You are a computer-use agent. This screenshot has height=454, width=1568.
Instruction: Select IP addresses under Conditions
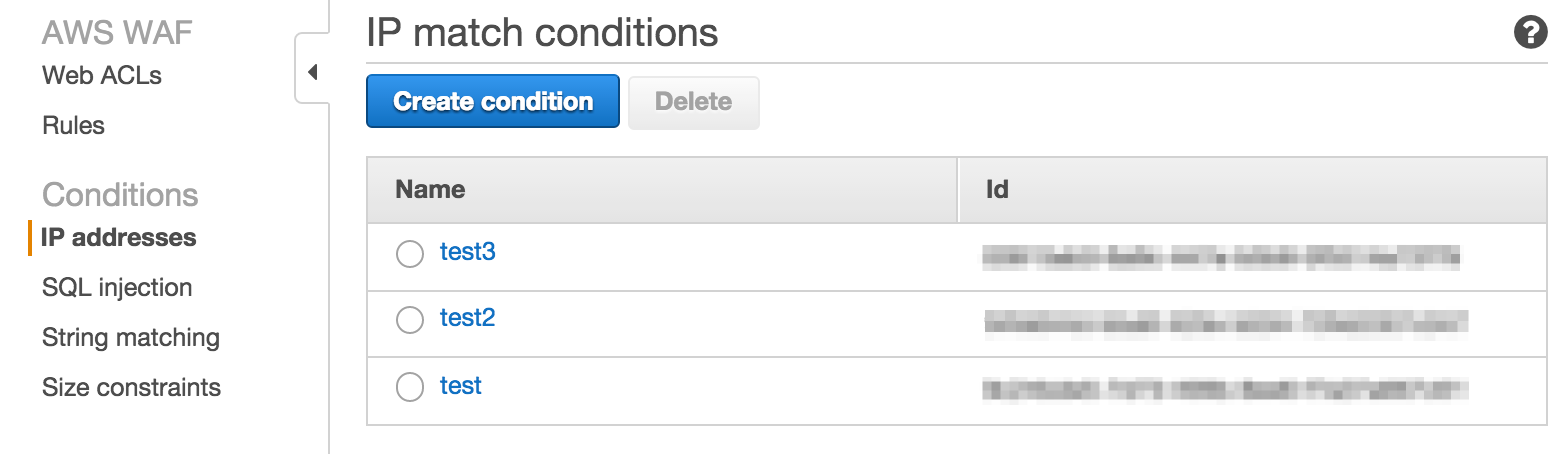[119, 238]
